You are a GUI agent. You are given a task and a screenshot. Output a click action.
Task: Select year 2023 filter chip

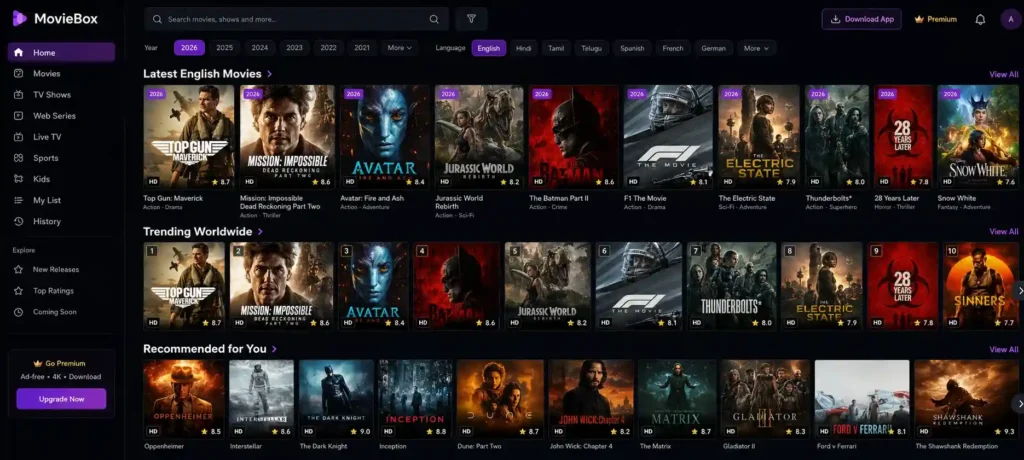(295, 48)
